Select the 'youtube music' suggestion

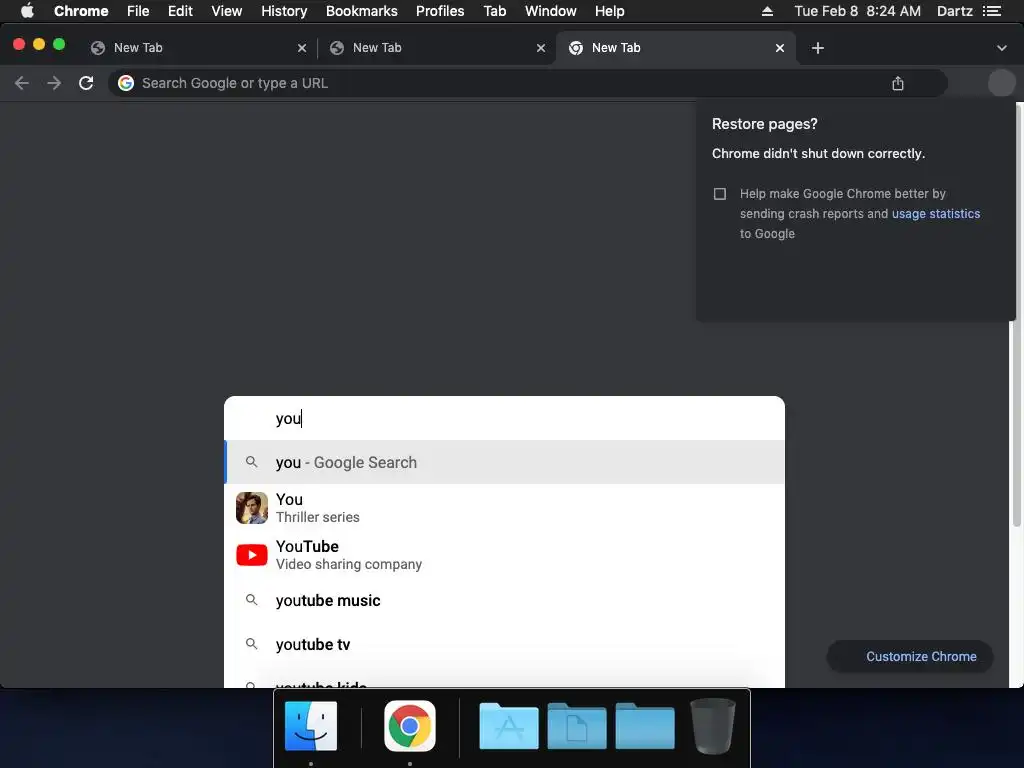coord(504,600)
